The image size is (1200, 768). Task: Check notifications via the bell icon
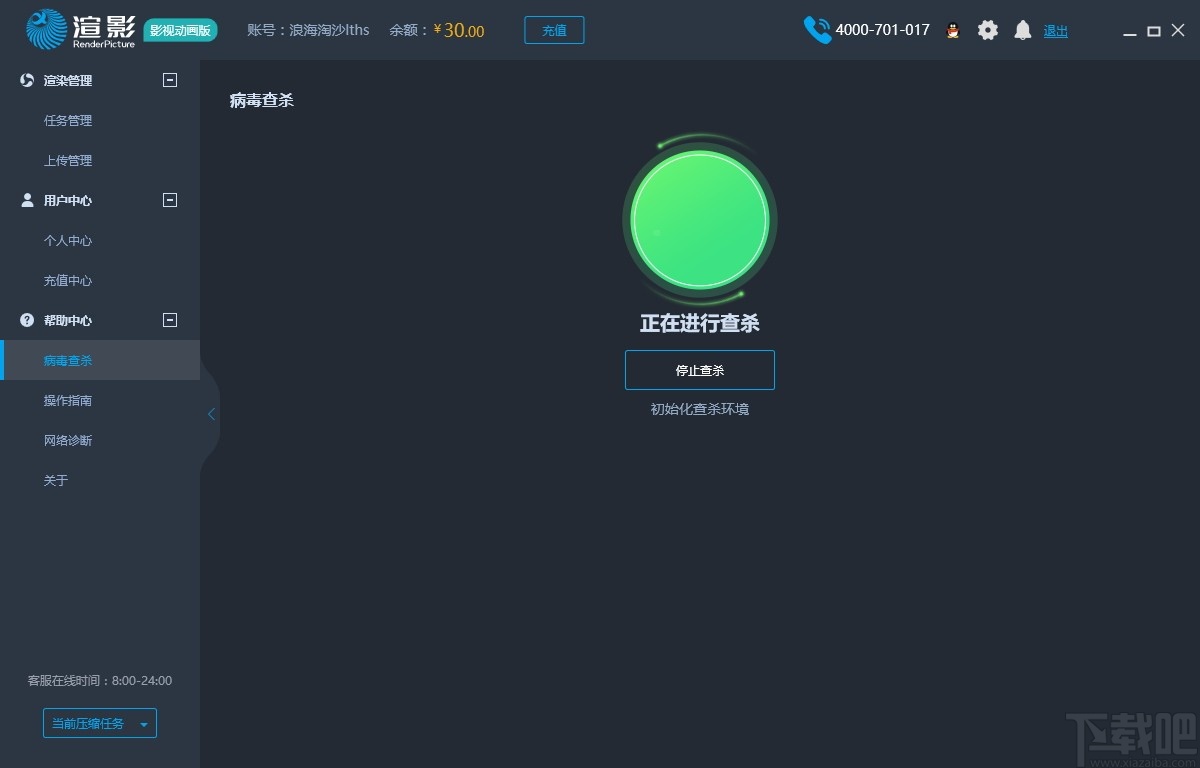click(1022, 30)
